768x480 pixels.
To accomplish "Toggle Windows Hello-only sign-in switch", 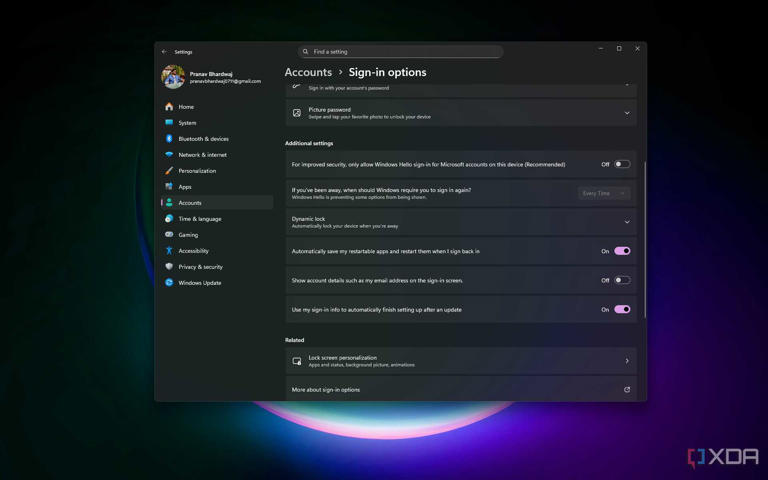I will (622, 164).
